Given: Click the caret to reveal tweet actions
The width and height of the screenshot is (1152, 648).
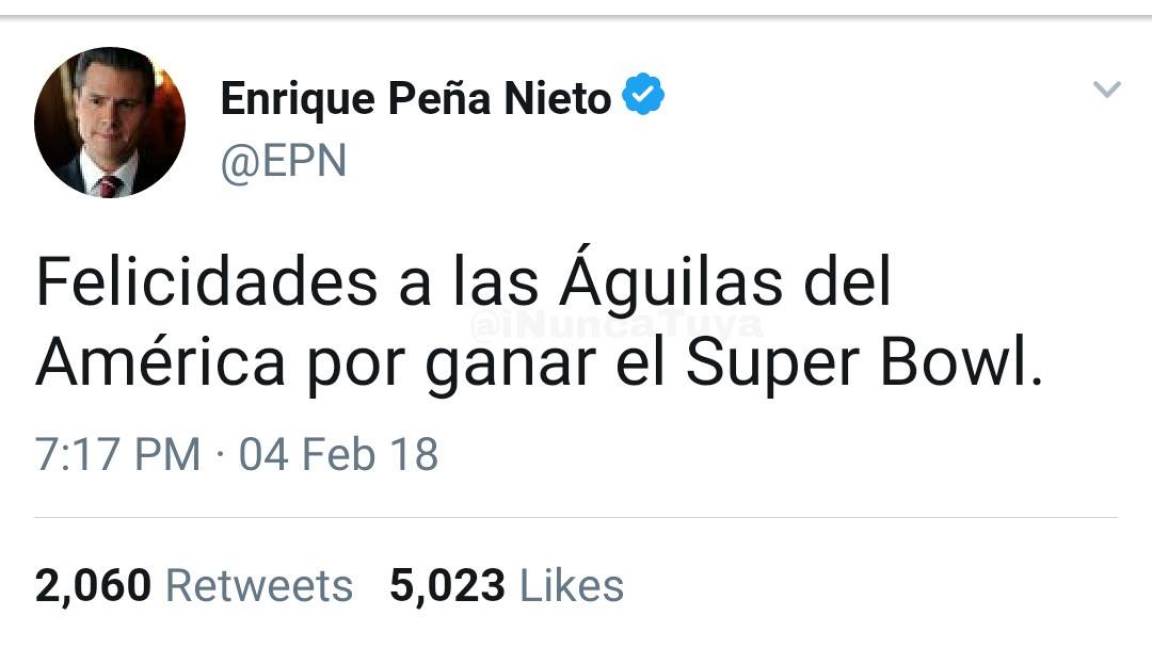Looking at the screenshot, I should pyautogui.click(x=1106, y=88).
